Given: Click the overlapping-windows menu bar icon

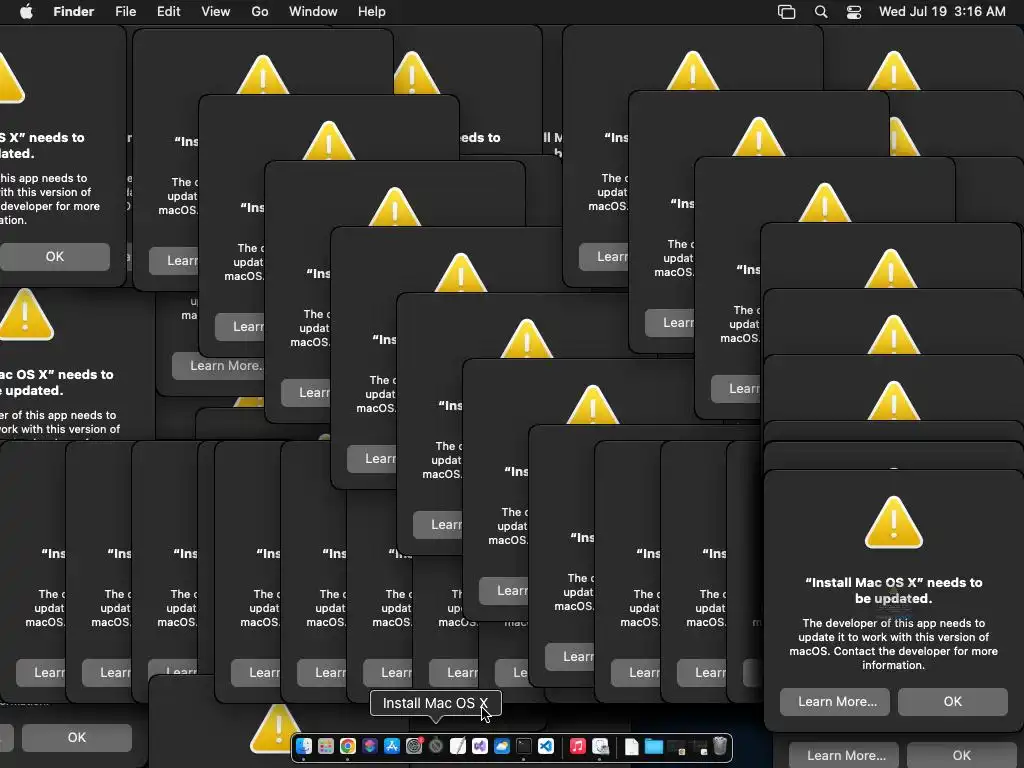Looking at the screenshot, I should 786,12.
